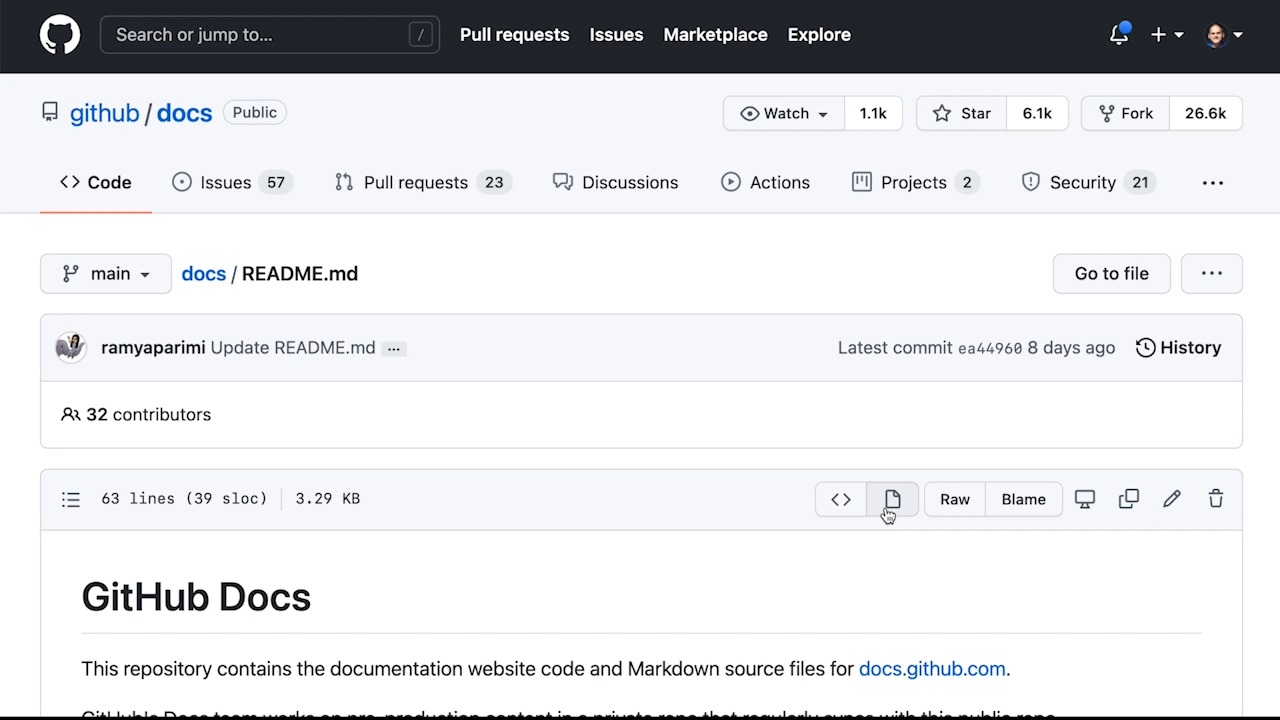Switch to rendered Markdown view
This screenshot has width=1280, height=720.
coord(891,498)
